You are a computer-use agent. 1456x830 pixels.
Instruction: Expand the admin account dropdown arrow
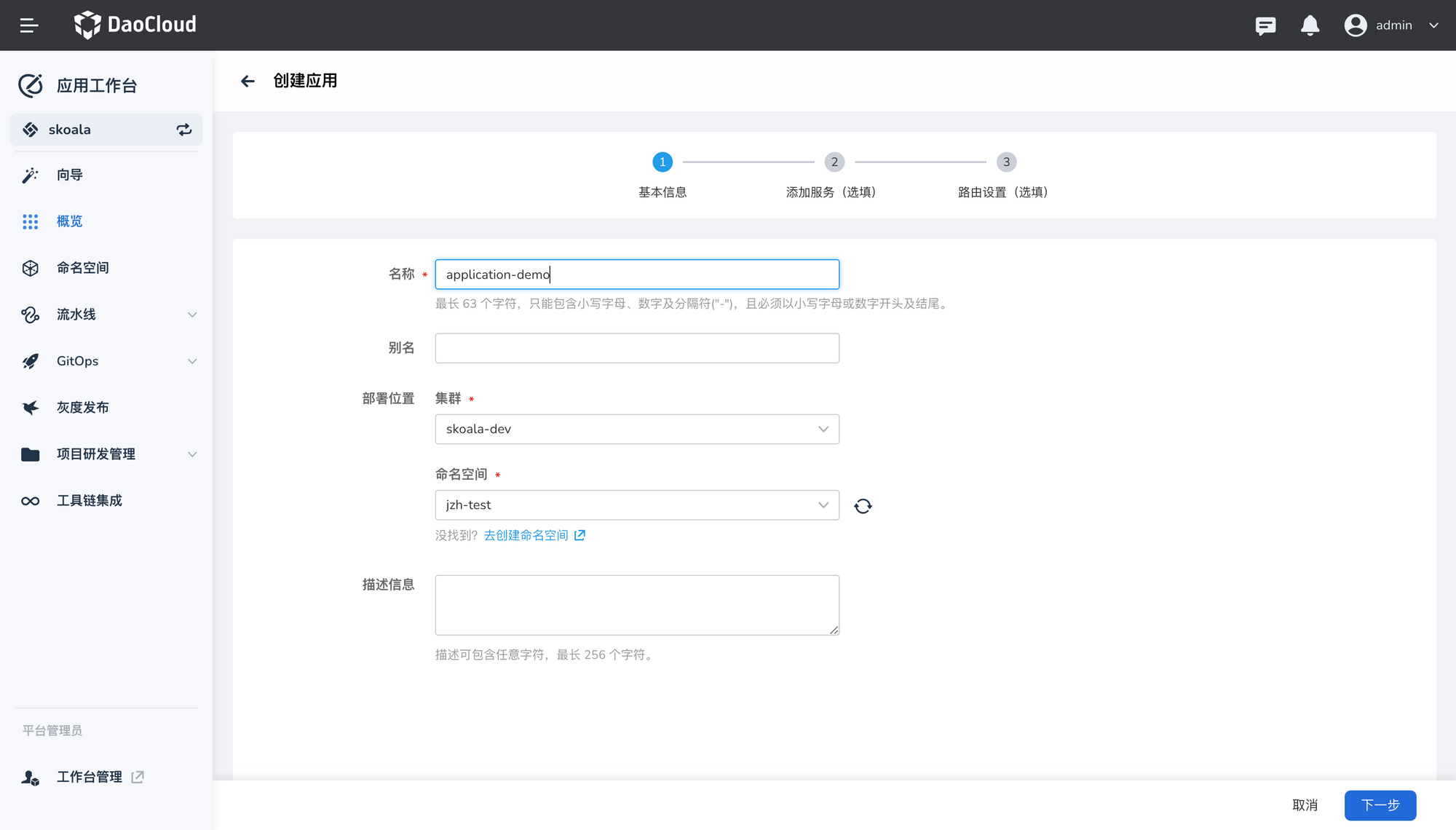1433,25
